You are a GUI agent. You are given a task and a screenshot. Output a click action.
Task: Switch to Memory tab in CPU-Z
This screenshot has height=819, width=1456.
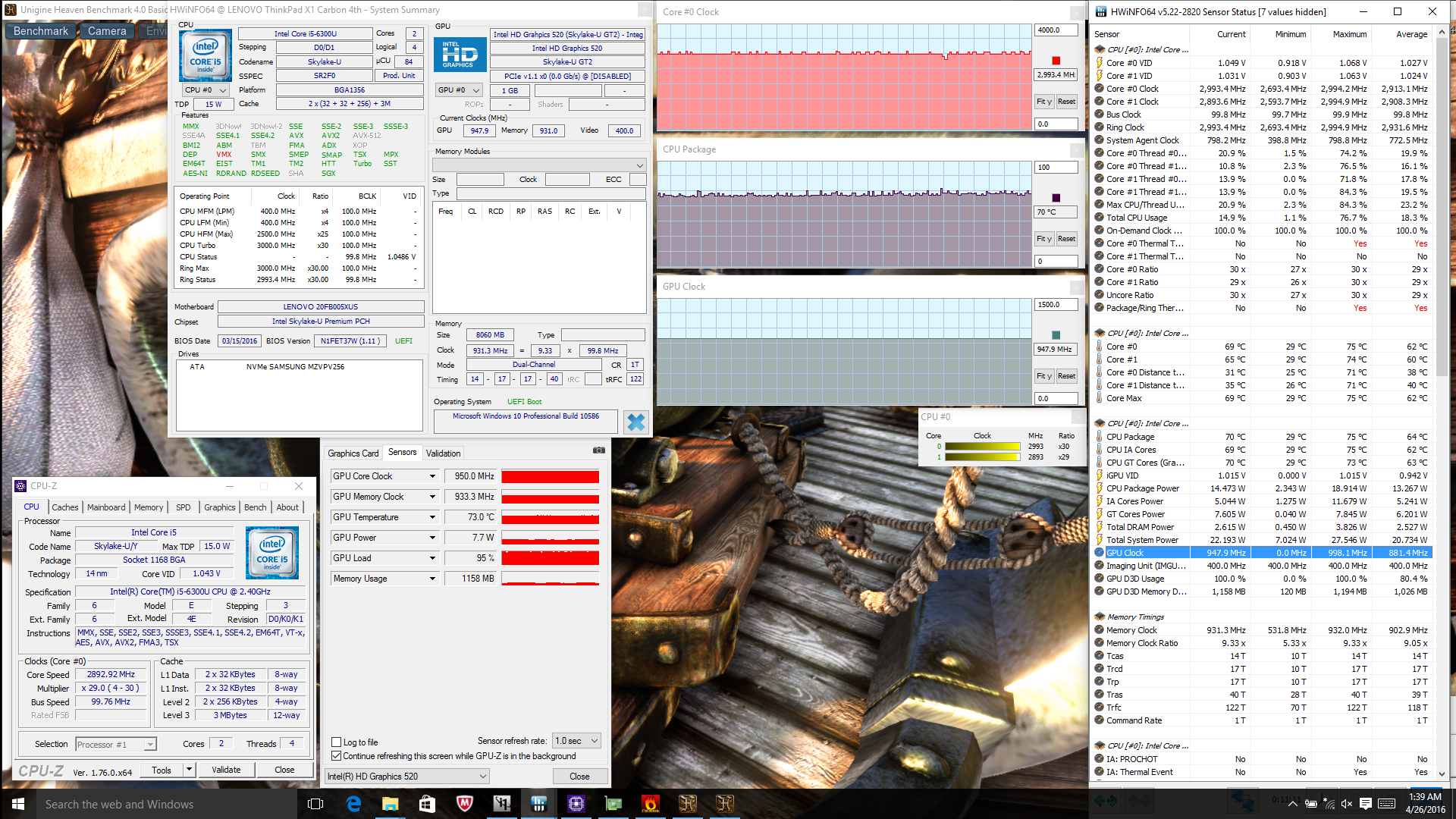(149, 507)
